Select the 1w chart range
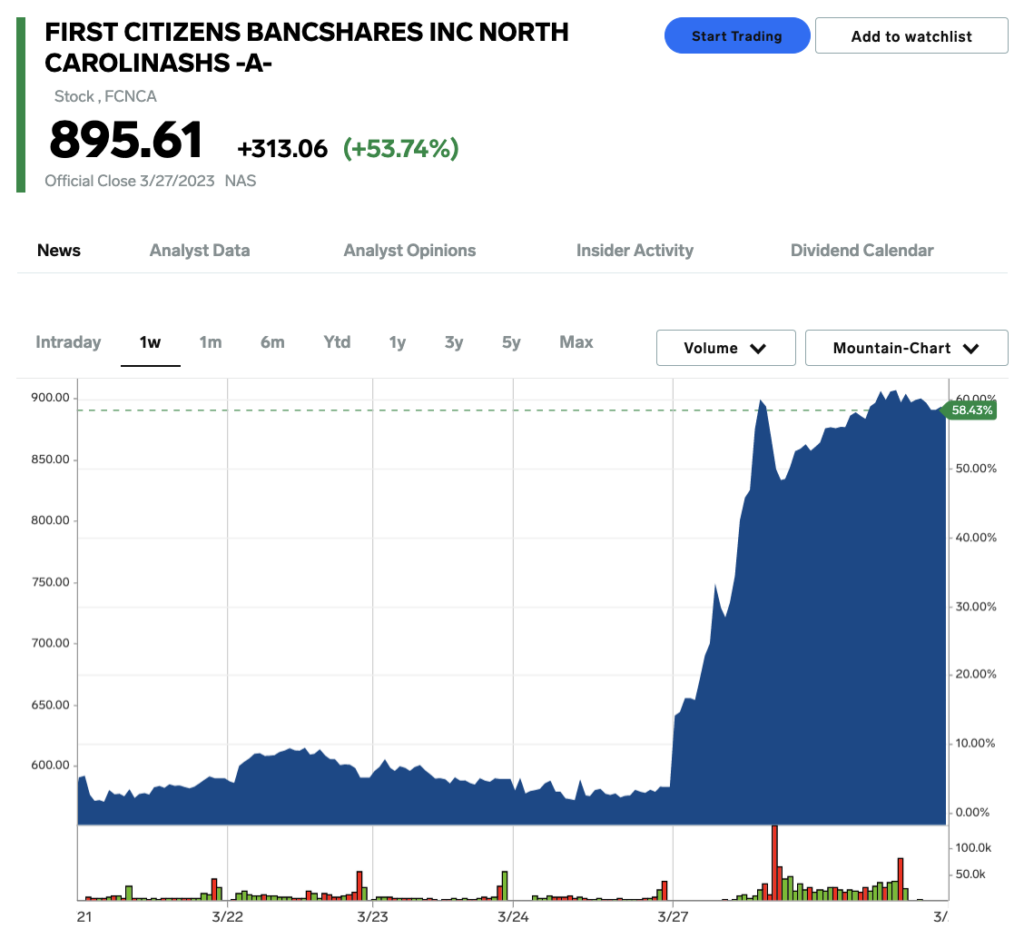The image size is (1024, 939). (150, 342)
